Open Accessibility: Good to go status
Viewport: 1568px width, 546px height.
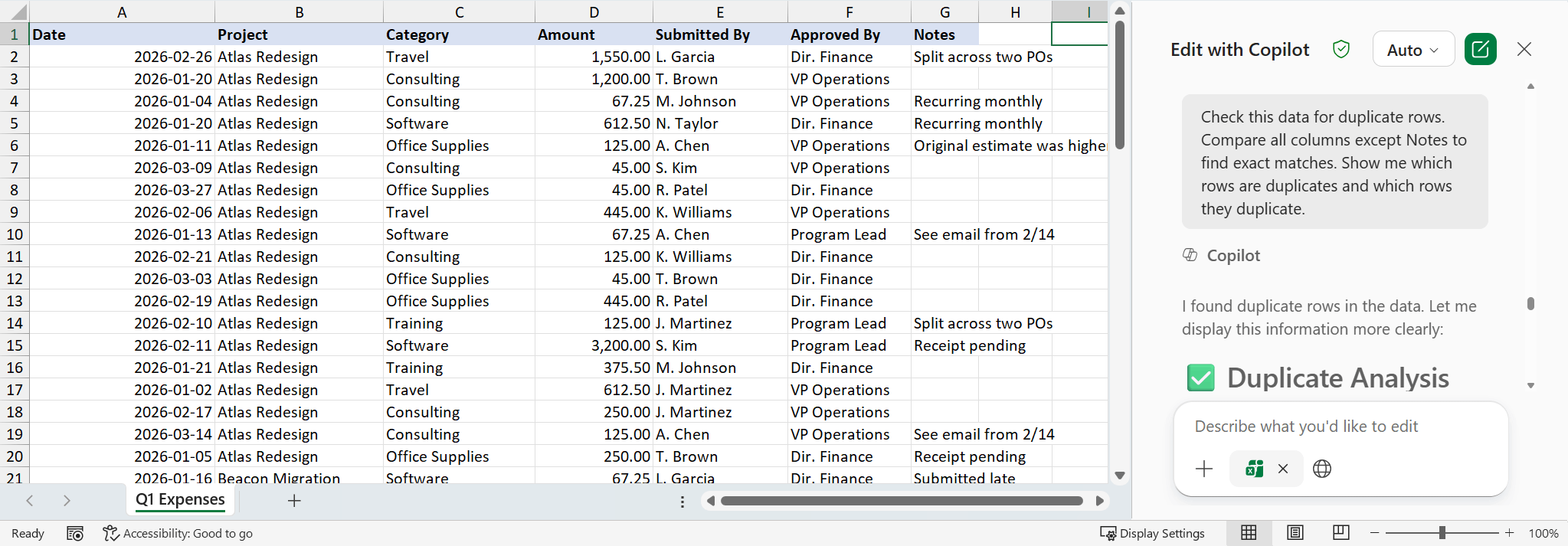178,534
